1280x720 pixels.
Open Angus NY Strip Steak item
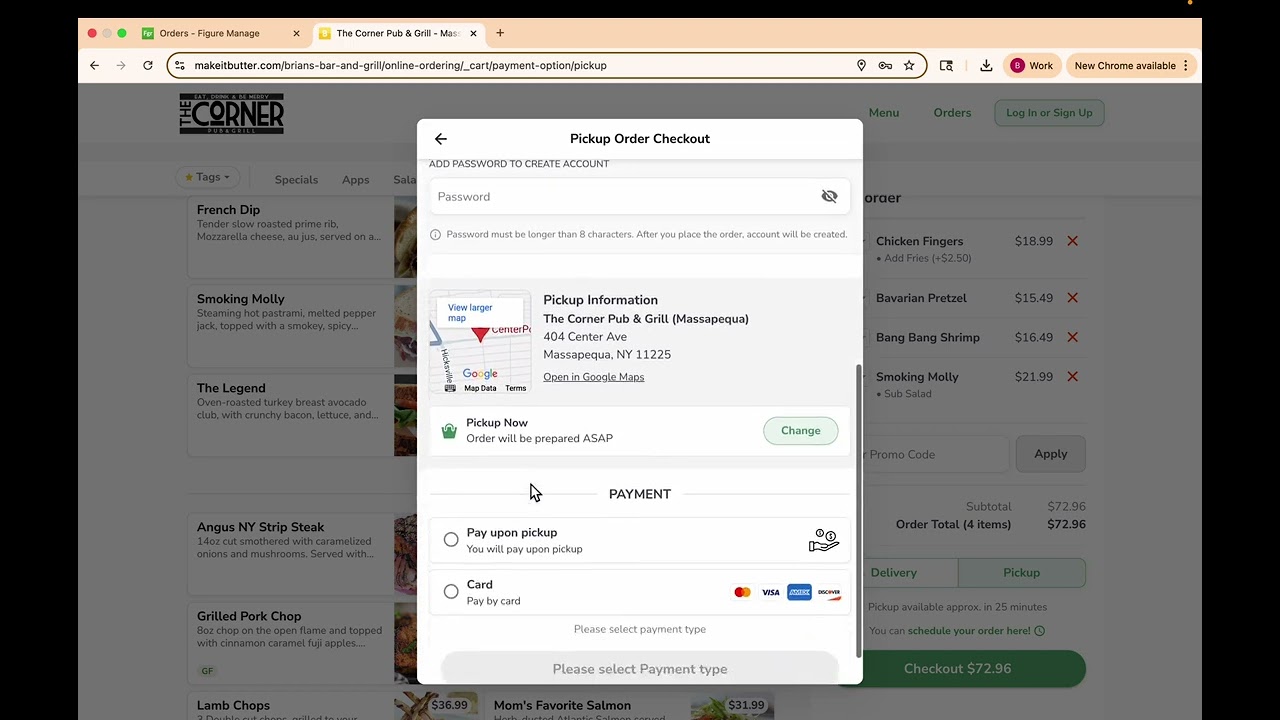[302, 554]
